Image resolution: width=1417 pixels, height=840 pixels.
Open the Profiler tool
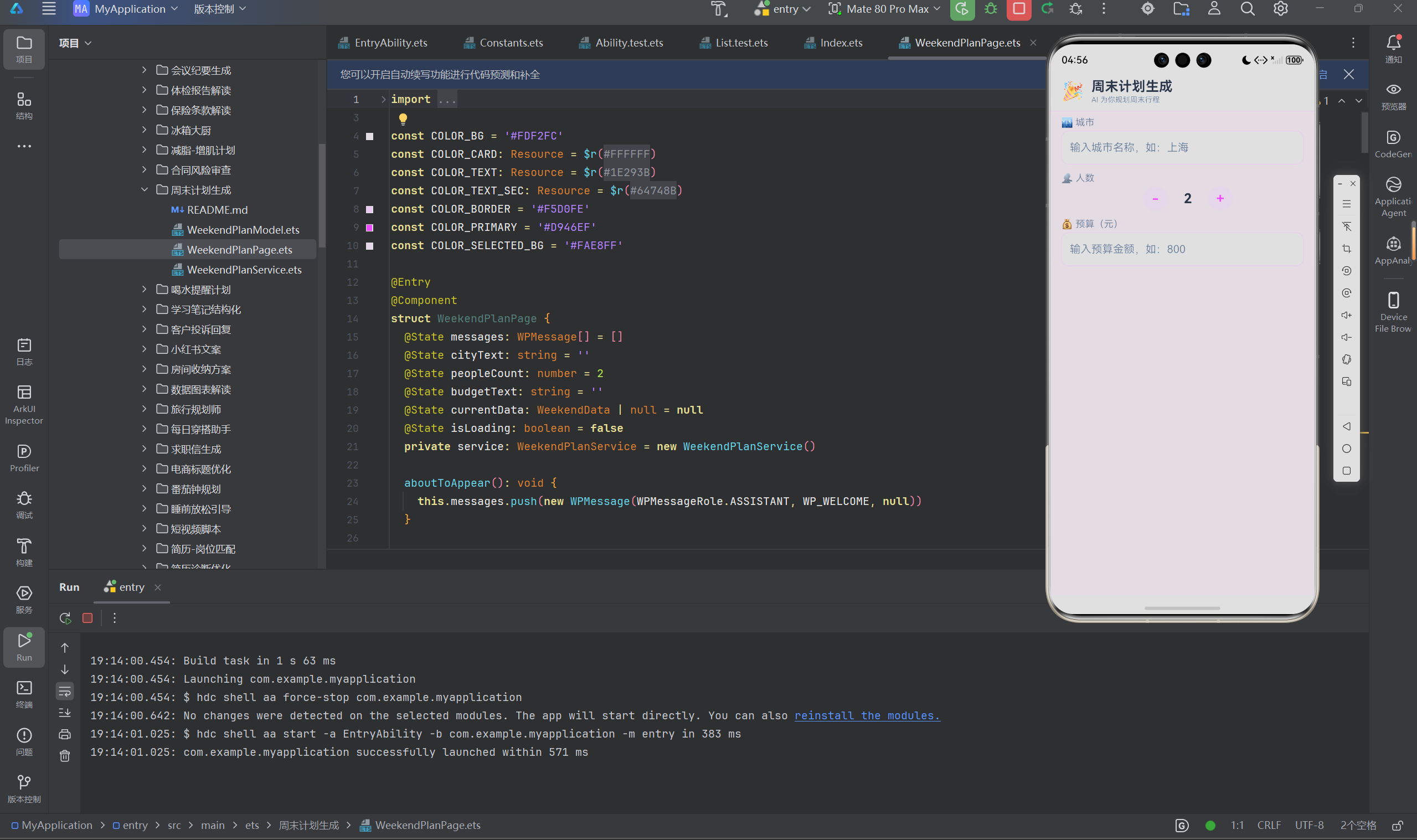pyautogui.click(x=24, y=458)
